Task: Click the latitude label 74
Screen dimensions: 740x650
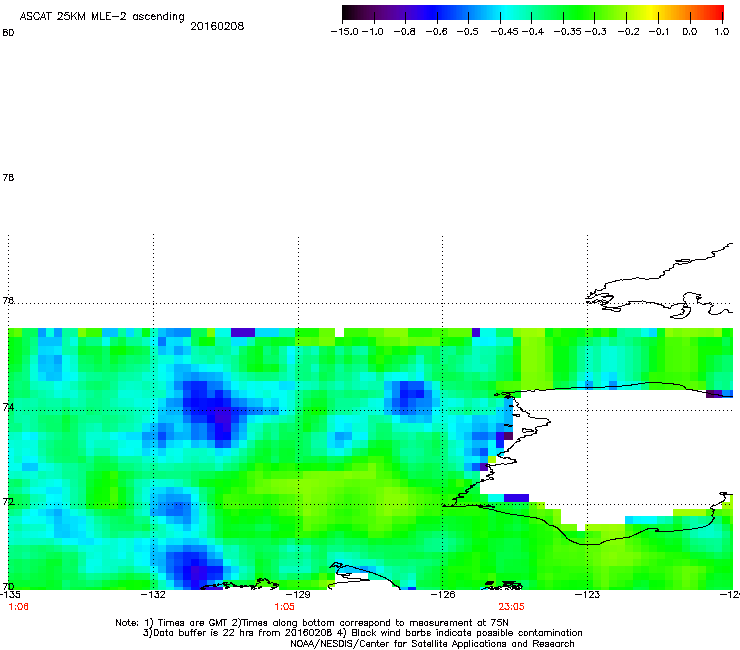Action: click(8, 407)
